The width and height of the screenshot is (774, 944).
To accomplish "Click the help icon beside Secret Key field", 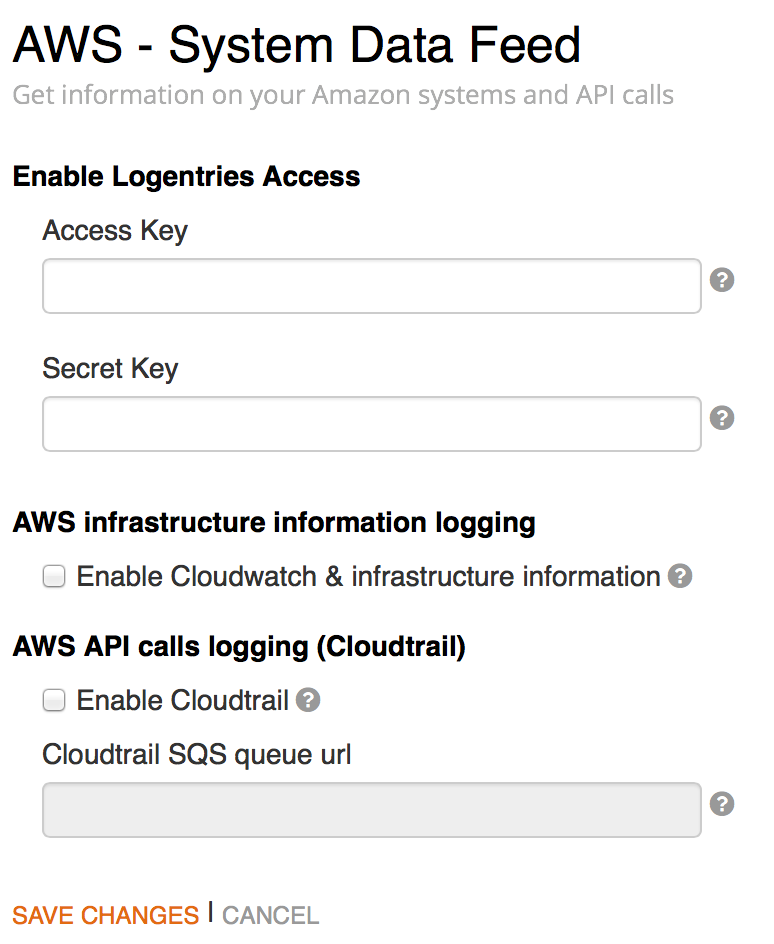I will [x=722, y=418].
